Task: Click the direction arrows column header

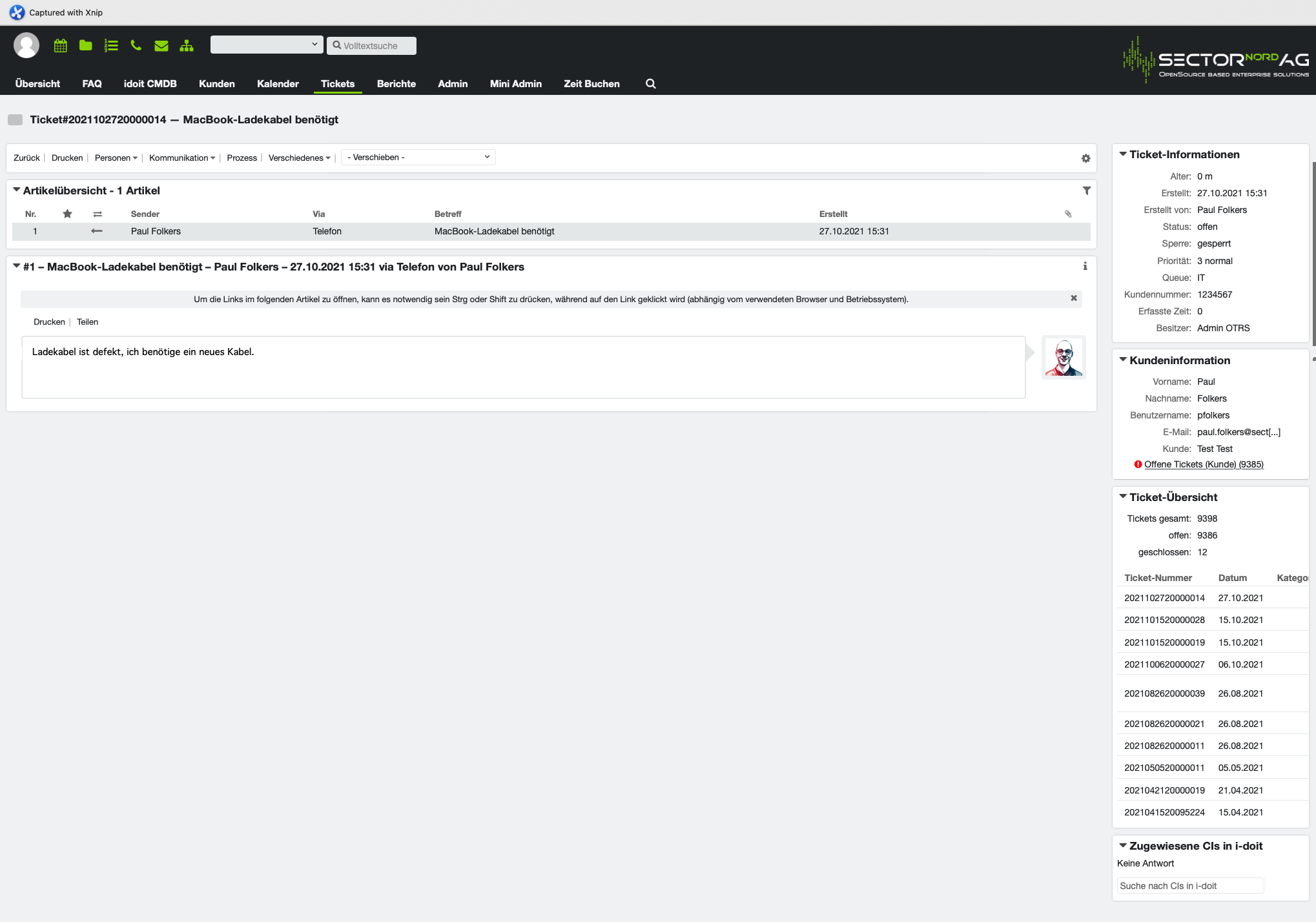Action: [x=98, y=214]
